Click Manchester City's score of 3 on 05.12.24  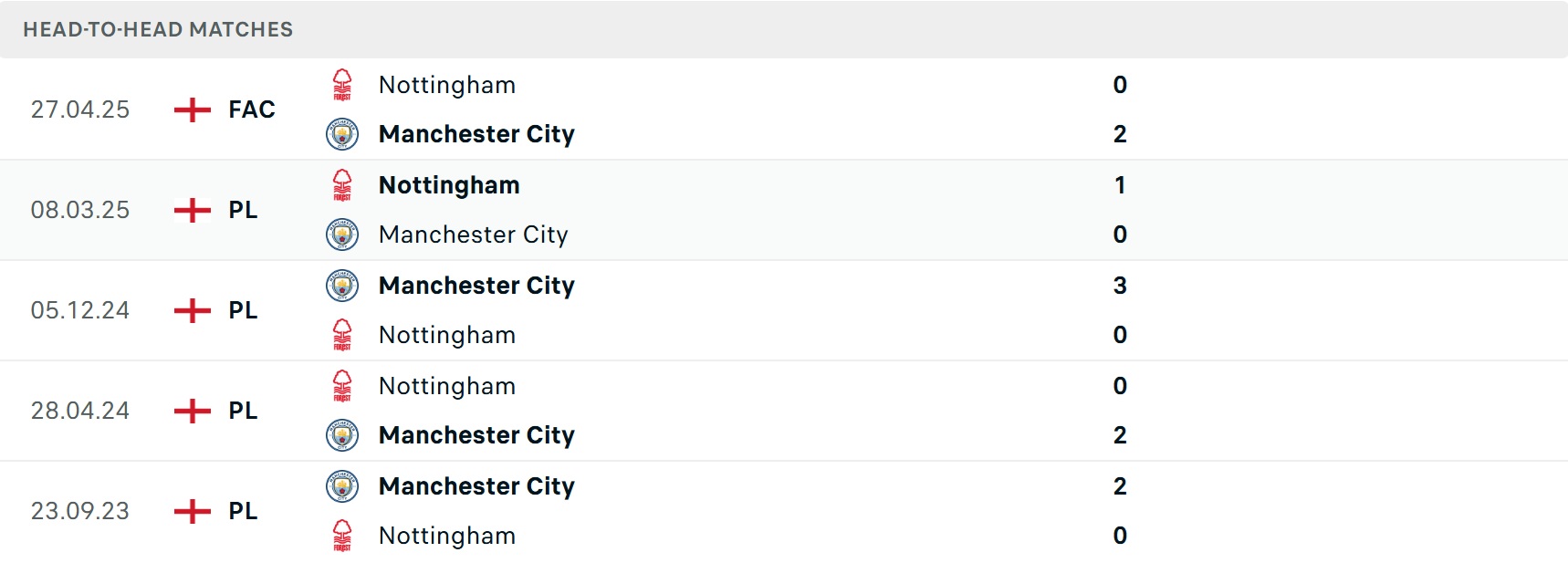[x=1120, y=286]
